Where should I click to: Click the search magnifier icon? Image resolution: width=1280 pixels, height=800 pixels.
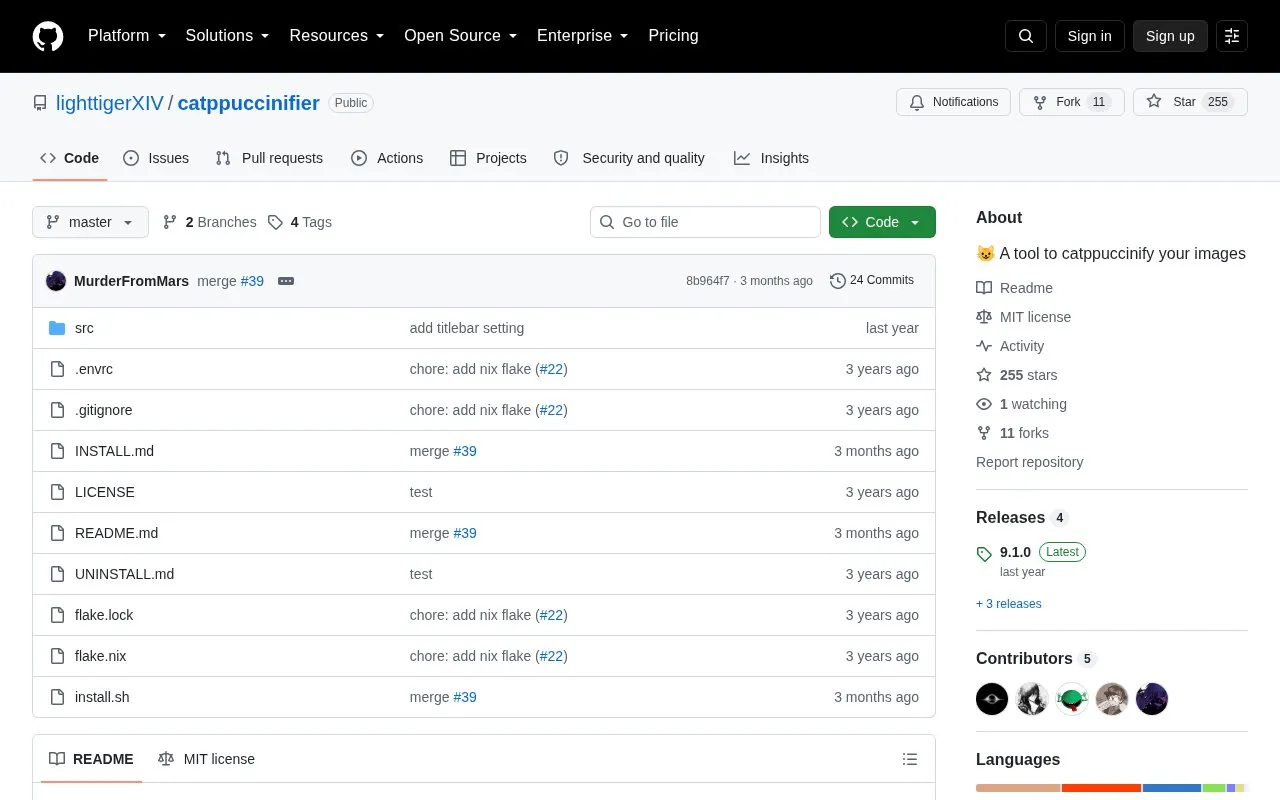(x=1026, y=36)
